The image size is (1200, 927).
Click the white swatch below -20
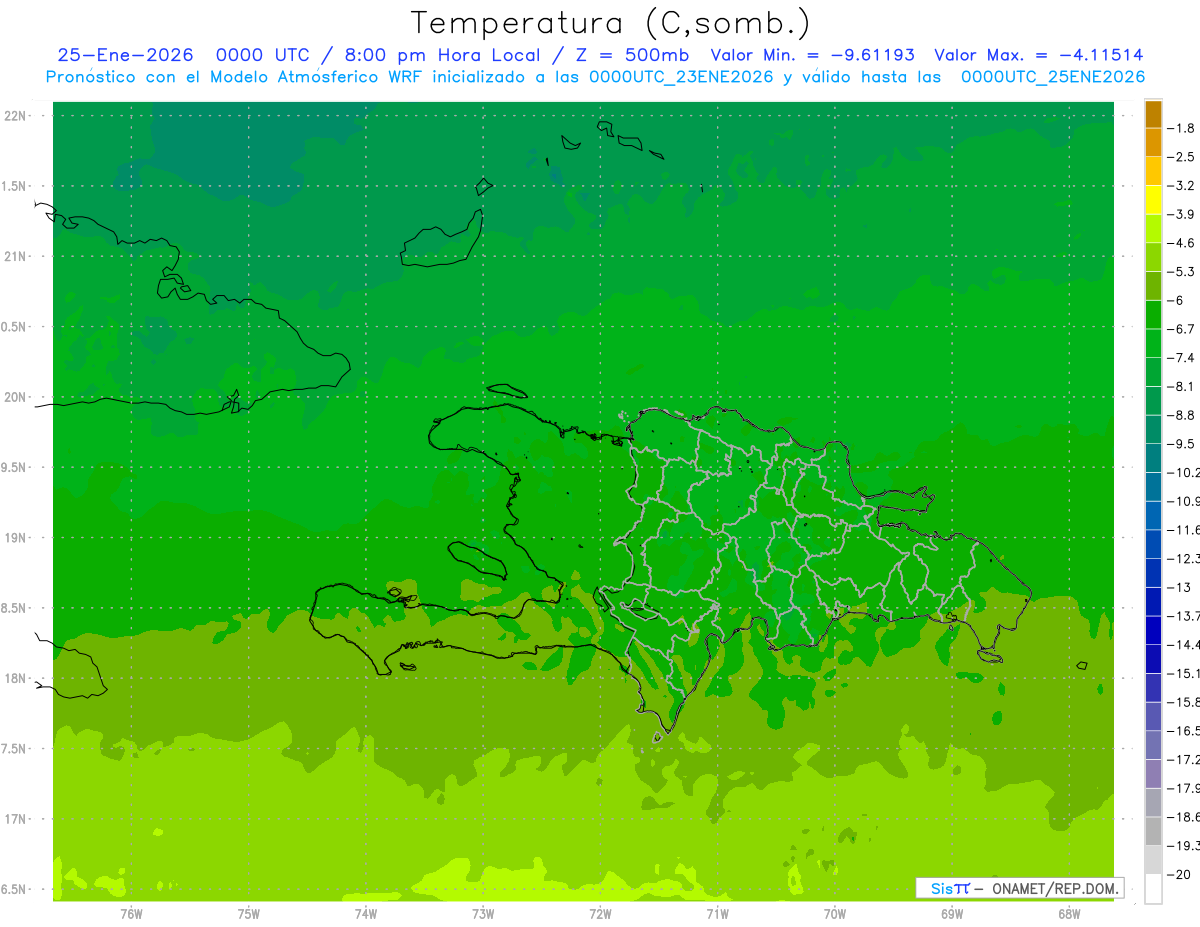(1153, 889)
